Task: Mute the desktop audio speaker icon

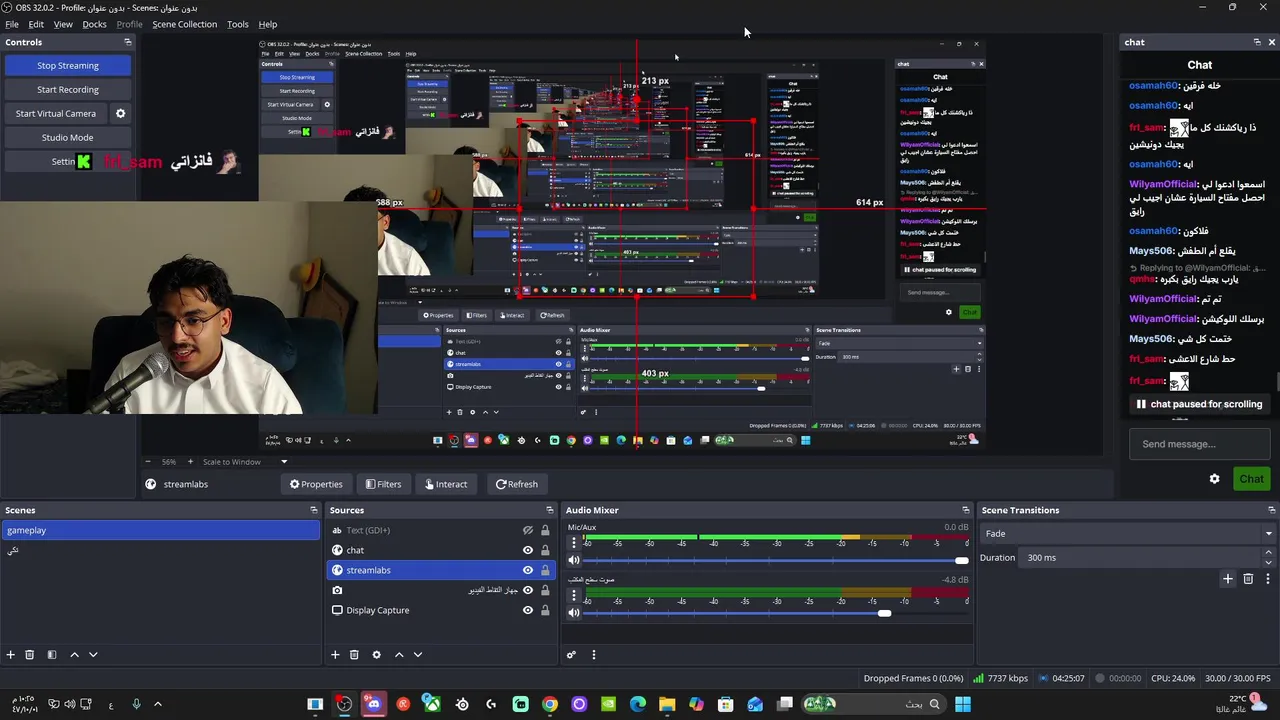Action: pyautogui.click(x=574, y=613)
